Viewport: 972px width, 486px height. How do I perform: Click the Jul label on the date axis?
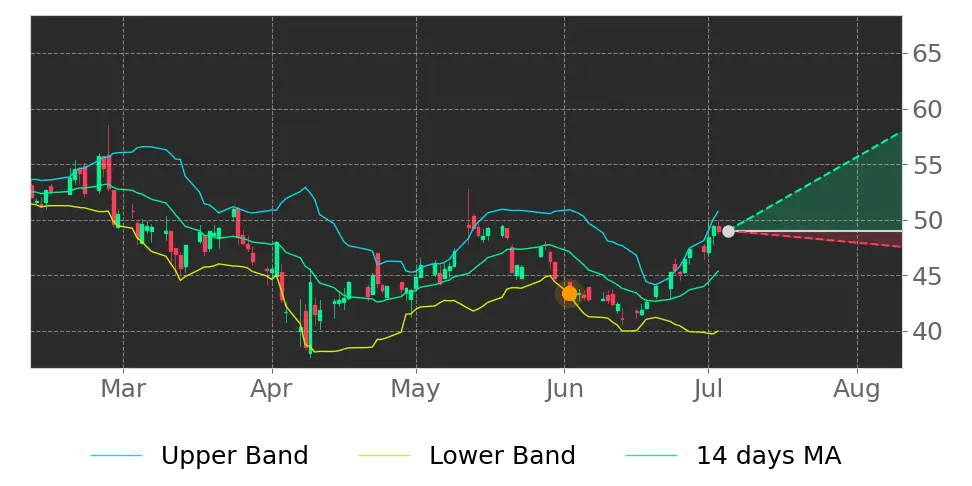(x=709, y=389)
